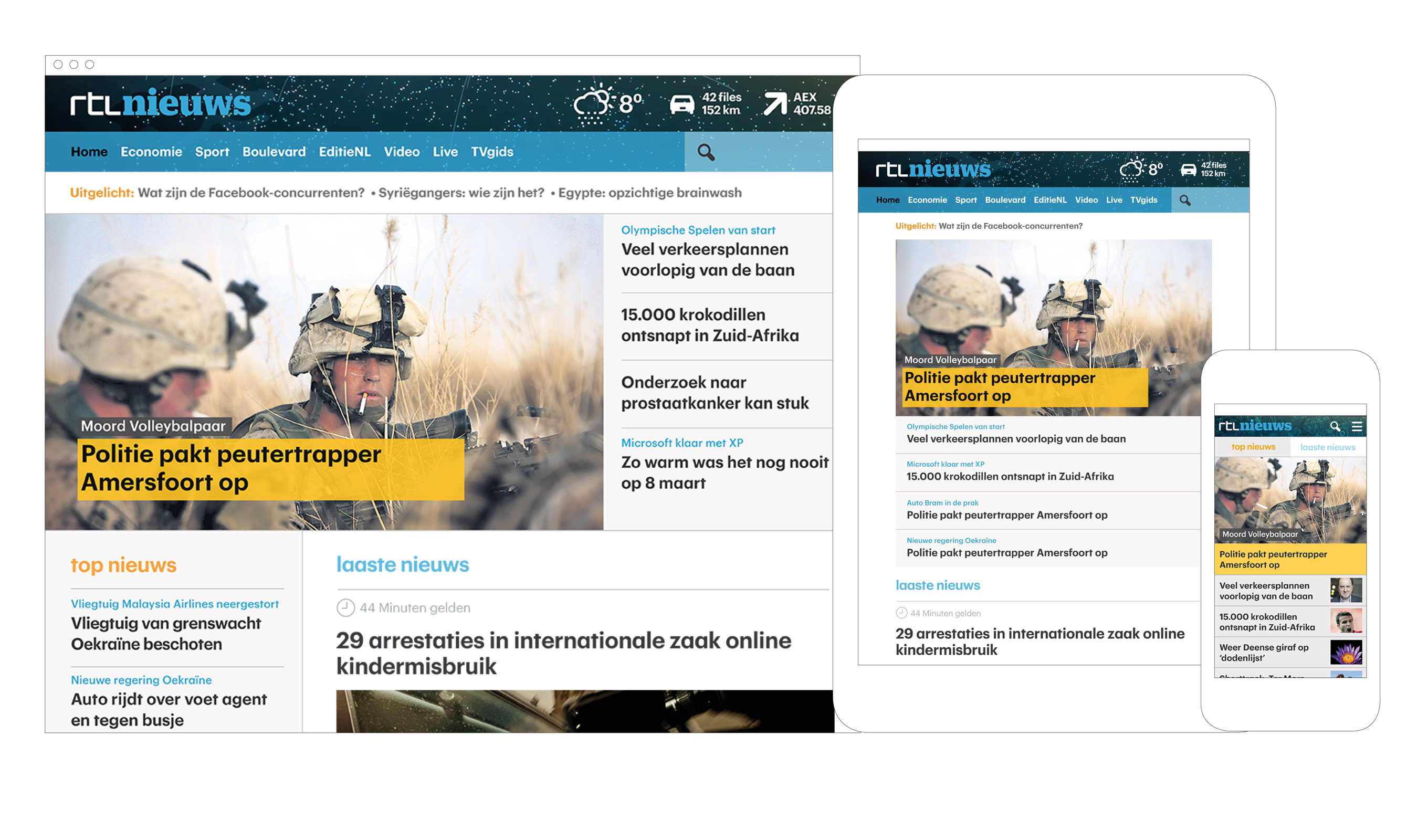Click the phone search magnifier icon
Screen dimensions: 1428x840
coord(1335,426)
